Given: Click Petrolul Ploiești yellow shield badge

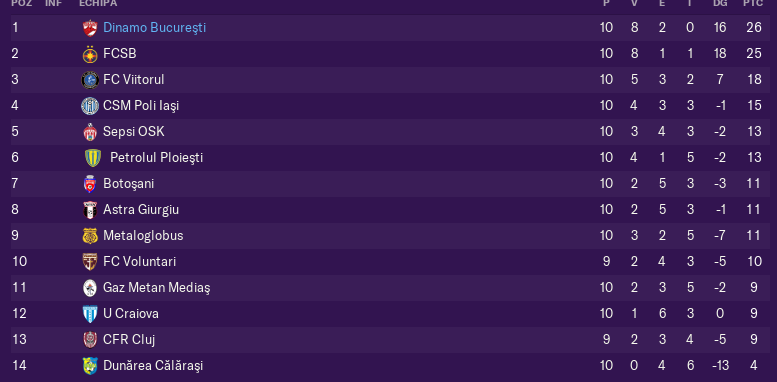Looking at the screenshot, I should [93, 158].
